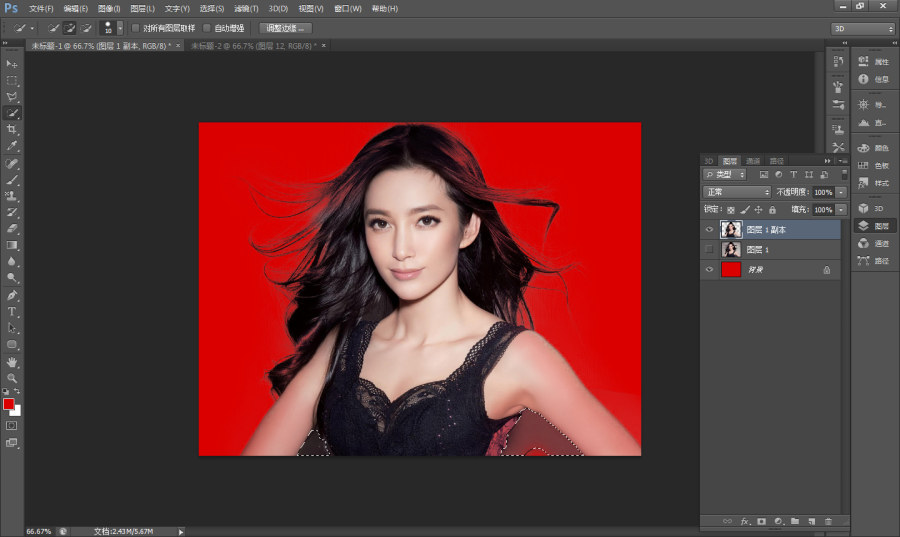Select the Lasso tool

11,97
